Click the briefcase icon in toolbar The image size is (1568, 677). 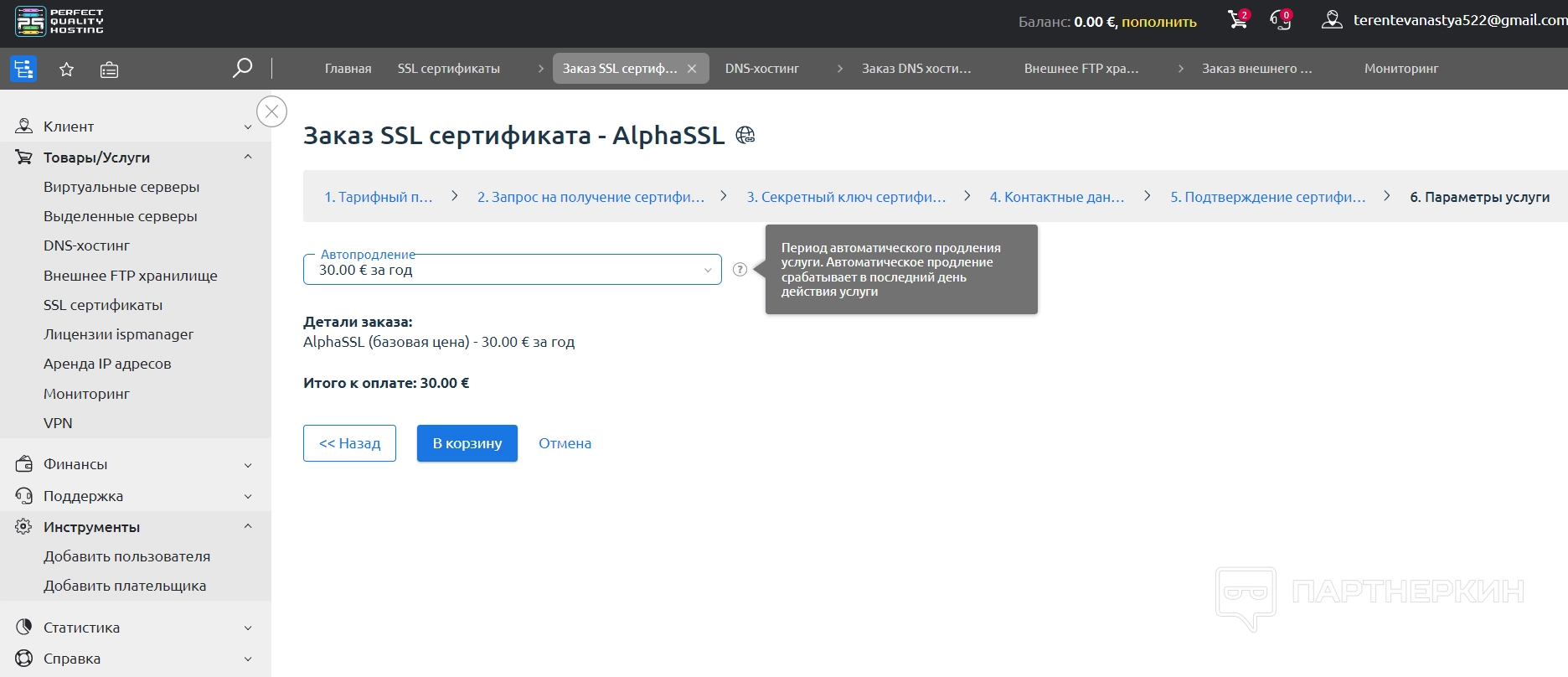pyautogui.click(x=109, y=70)
